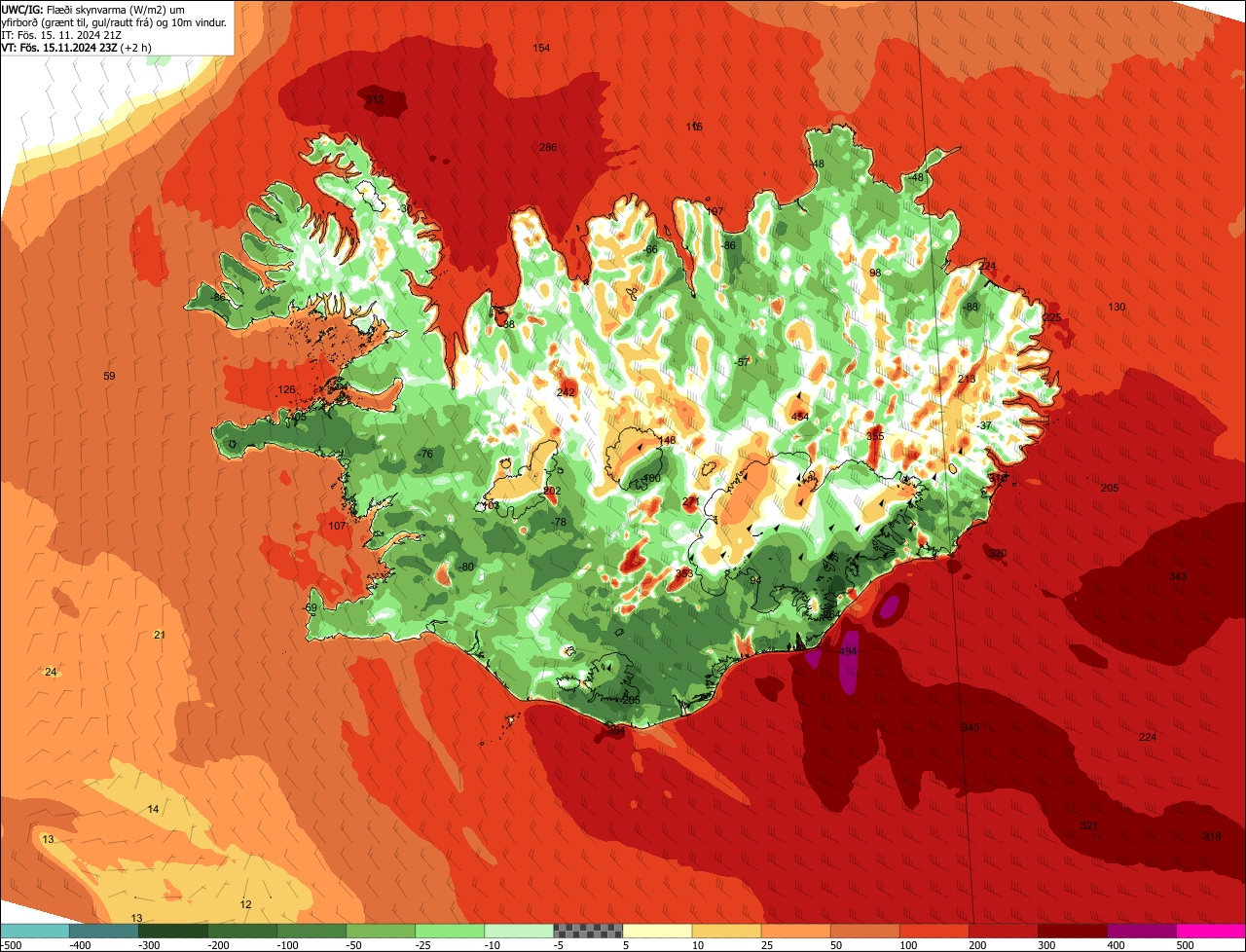Click the '100' label on the colour scale

pyautogui.click(x=907, y=945)
